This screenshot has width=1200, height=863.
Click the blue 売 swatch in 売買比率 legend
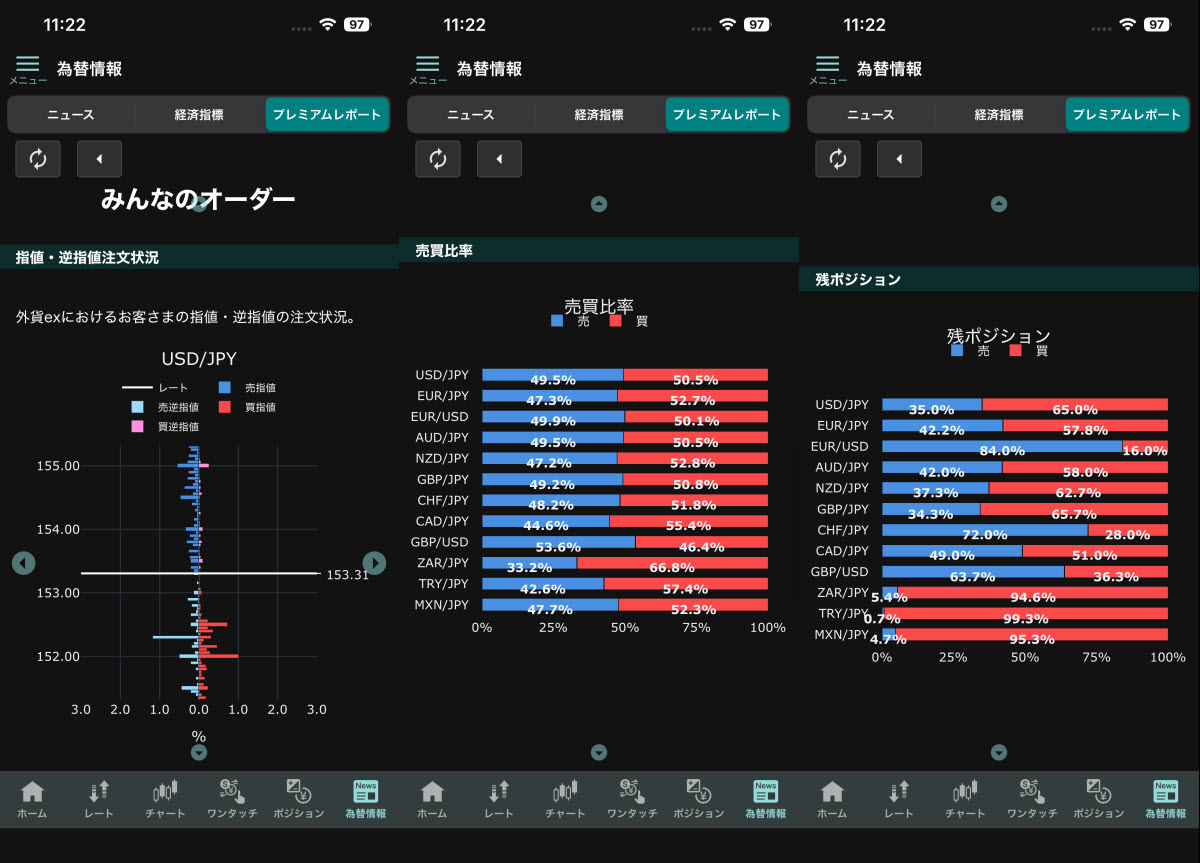point(557,321)
